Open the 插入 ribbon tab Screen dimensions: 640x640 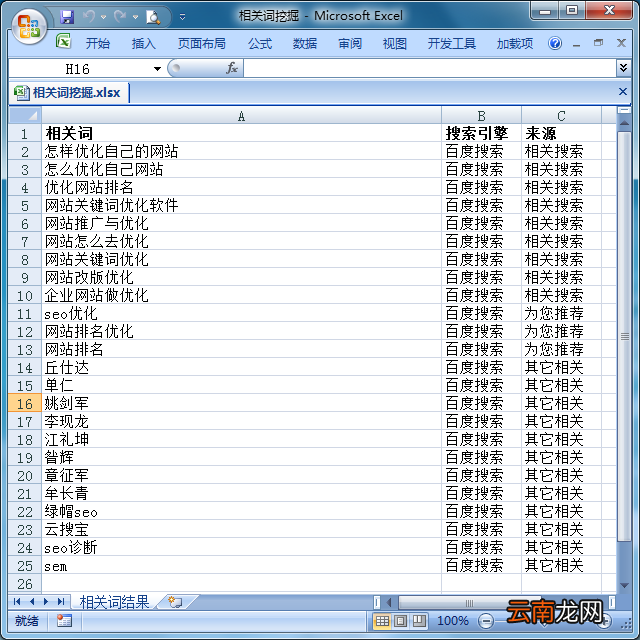[x=143, y=43]
